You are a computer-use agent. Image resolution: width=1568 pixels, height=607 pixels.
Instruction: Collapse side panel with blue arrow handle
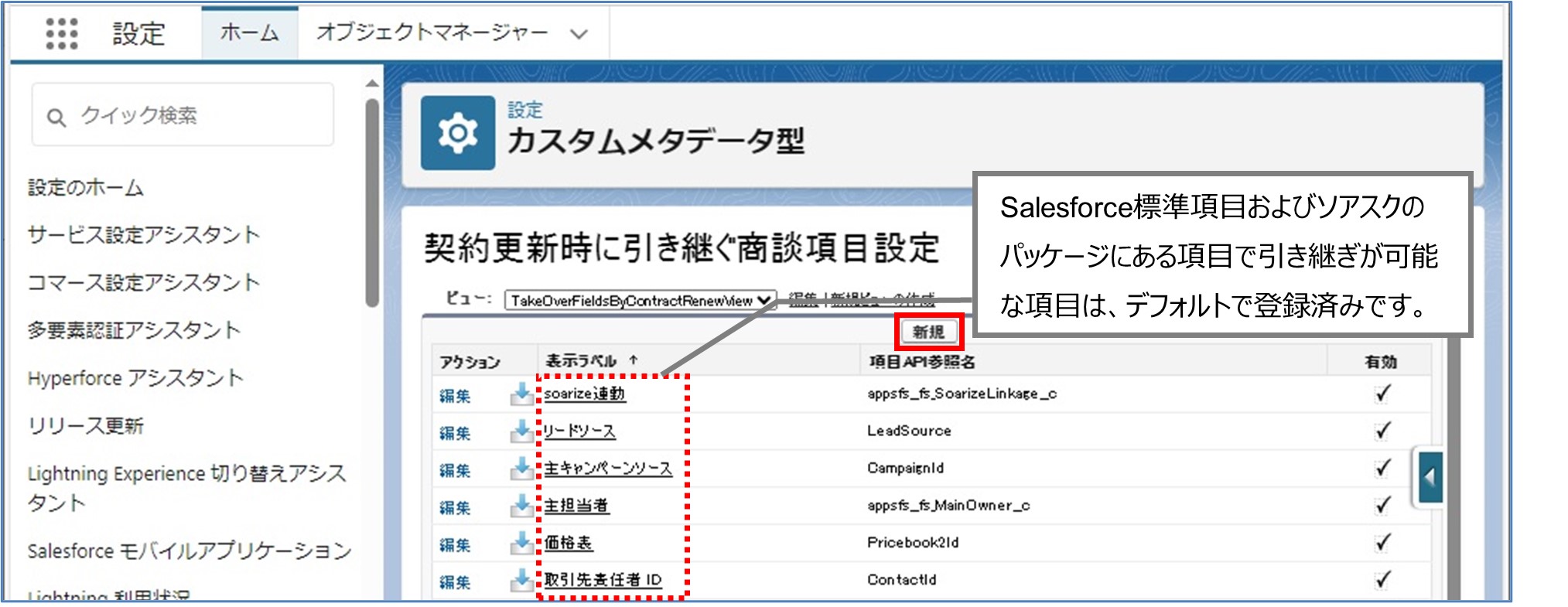pos(1430,477)
